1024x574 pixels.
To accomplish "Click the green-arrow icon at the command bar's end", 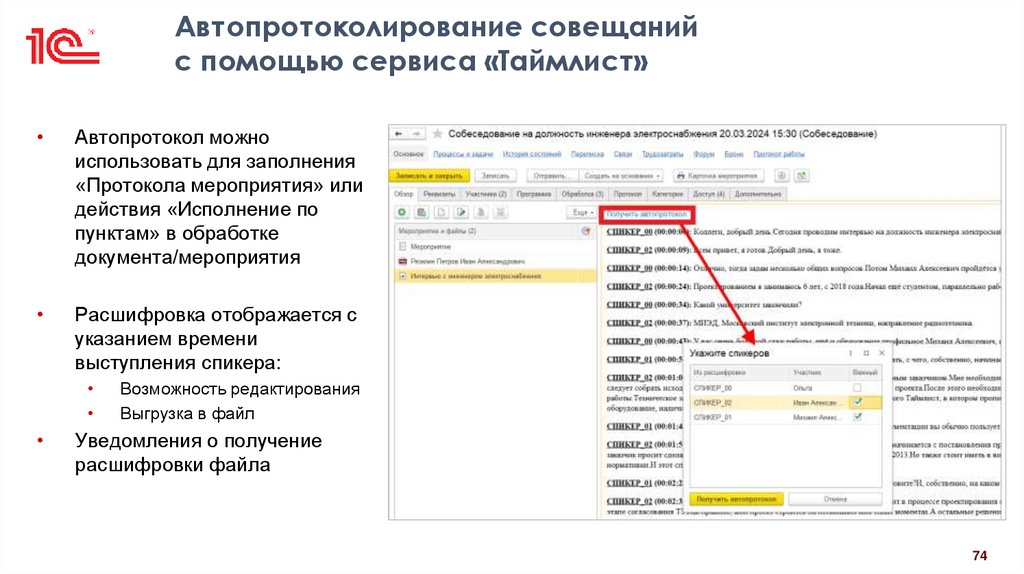I will (x=802, y=176).
